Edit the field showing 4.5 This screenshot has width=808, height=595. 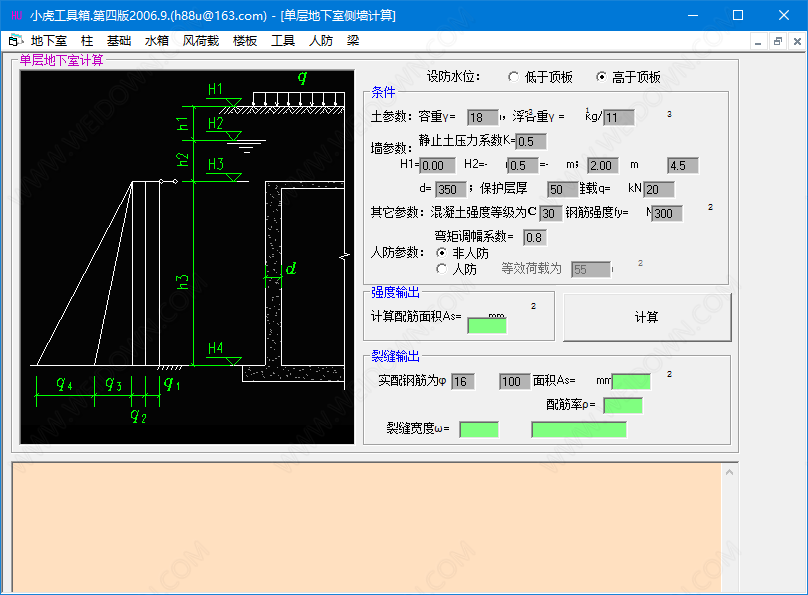click(683, 165)
